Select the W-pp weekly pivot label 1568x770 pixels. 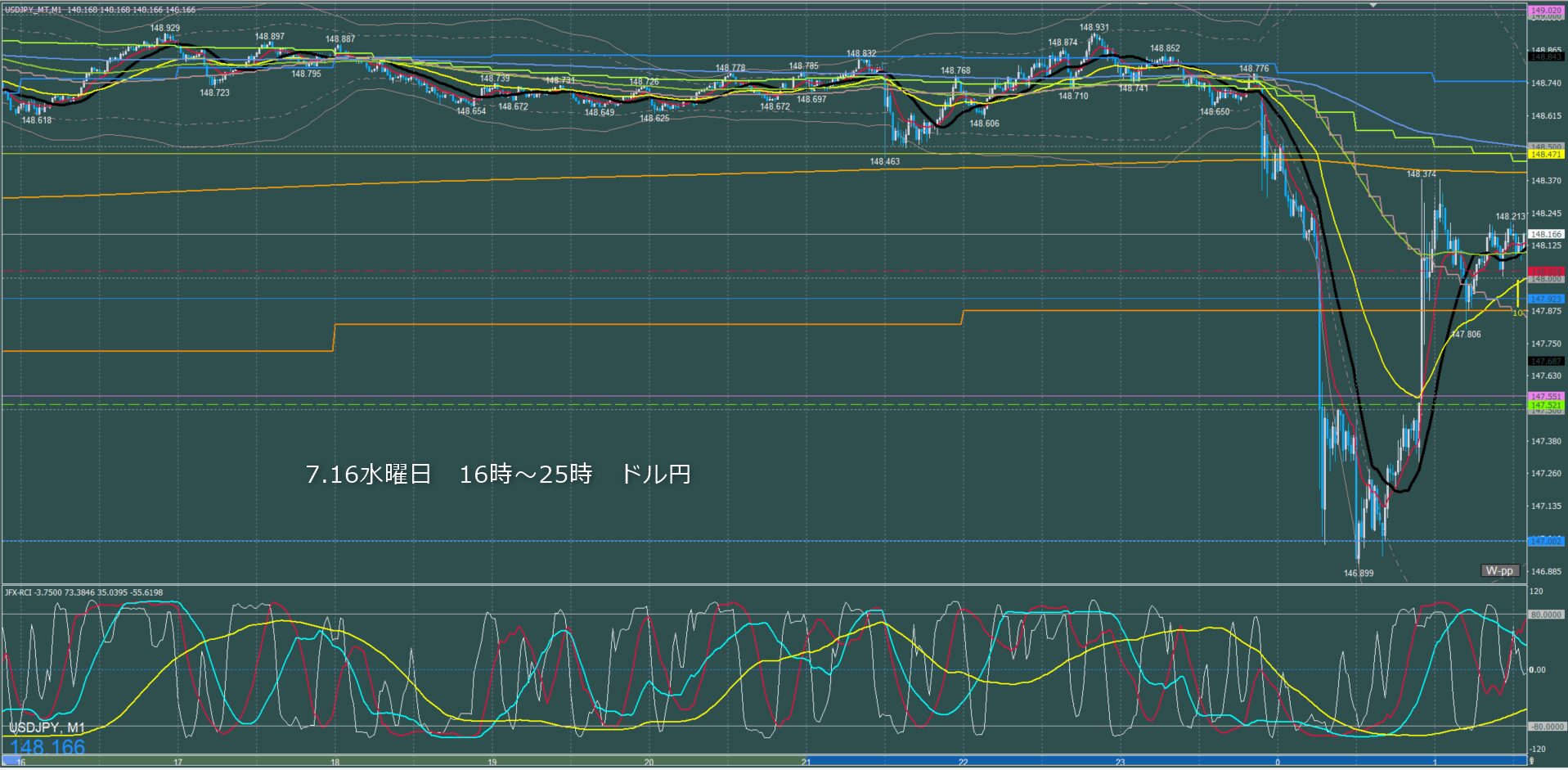(x=1500, y=570)
